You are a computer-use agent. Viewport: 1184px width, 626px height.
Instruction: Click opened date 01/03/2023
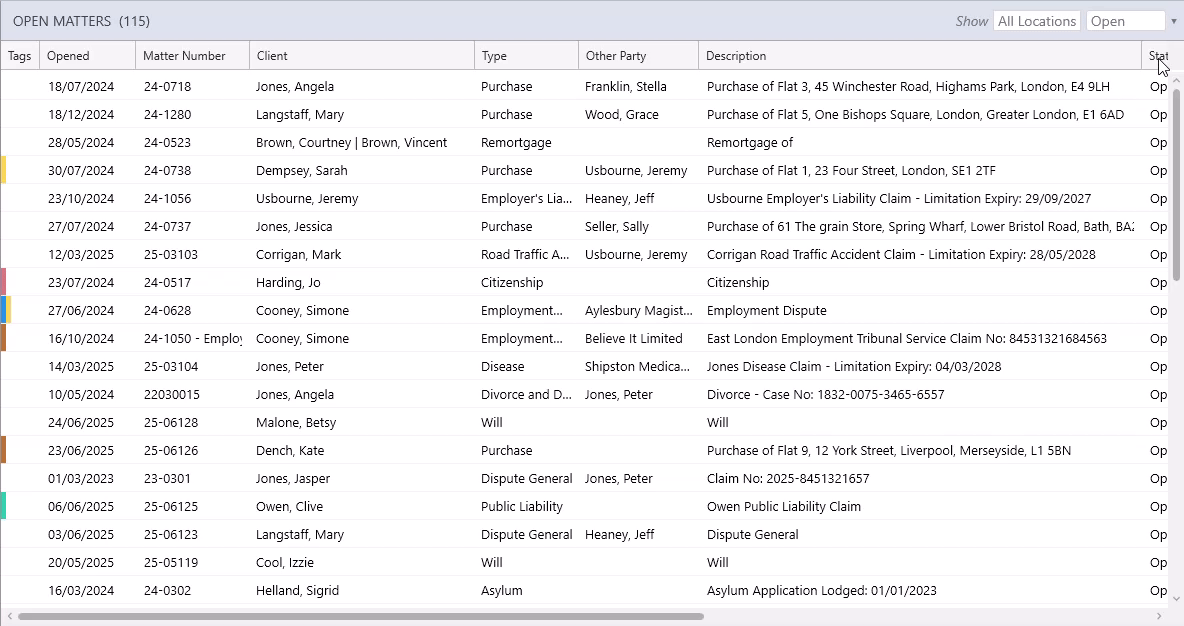point(82,478)
